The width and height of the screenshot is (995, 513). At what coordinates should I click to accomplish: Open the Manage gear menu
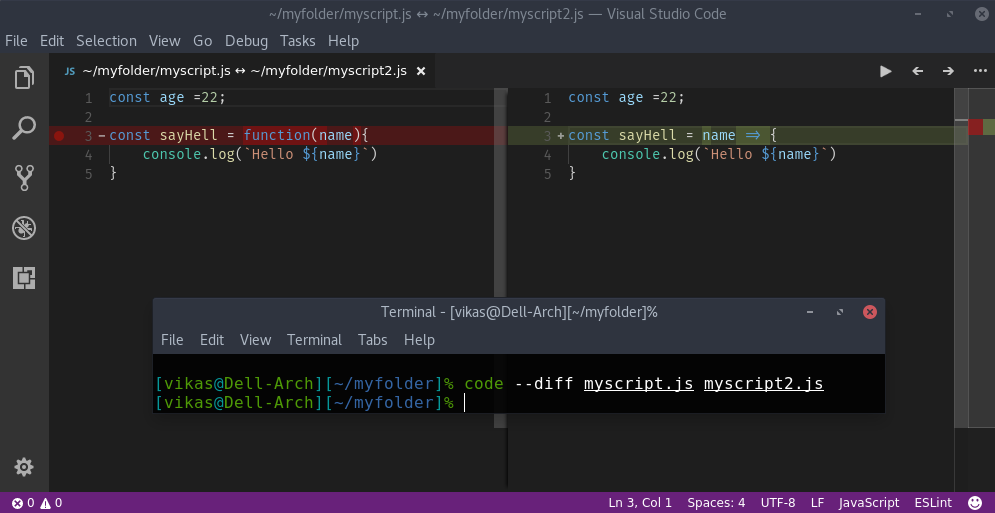tap(24, 468)
